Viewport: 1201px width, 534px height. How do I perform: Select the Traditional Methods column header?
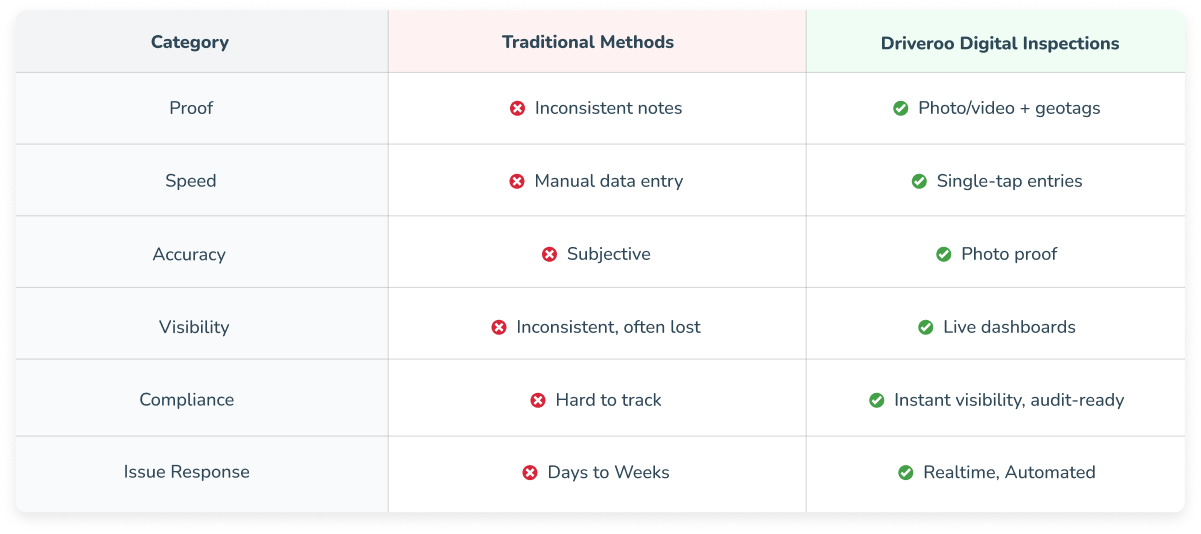[x=588, y=42]
